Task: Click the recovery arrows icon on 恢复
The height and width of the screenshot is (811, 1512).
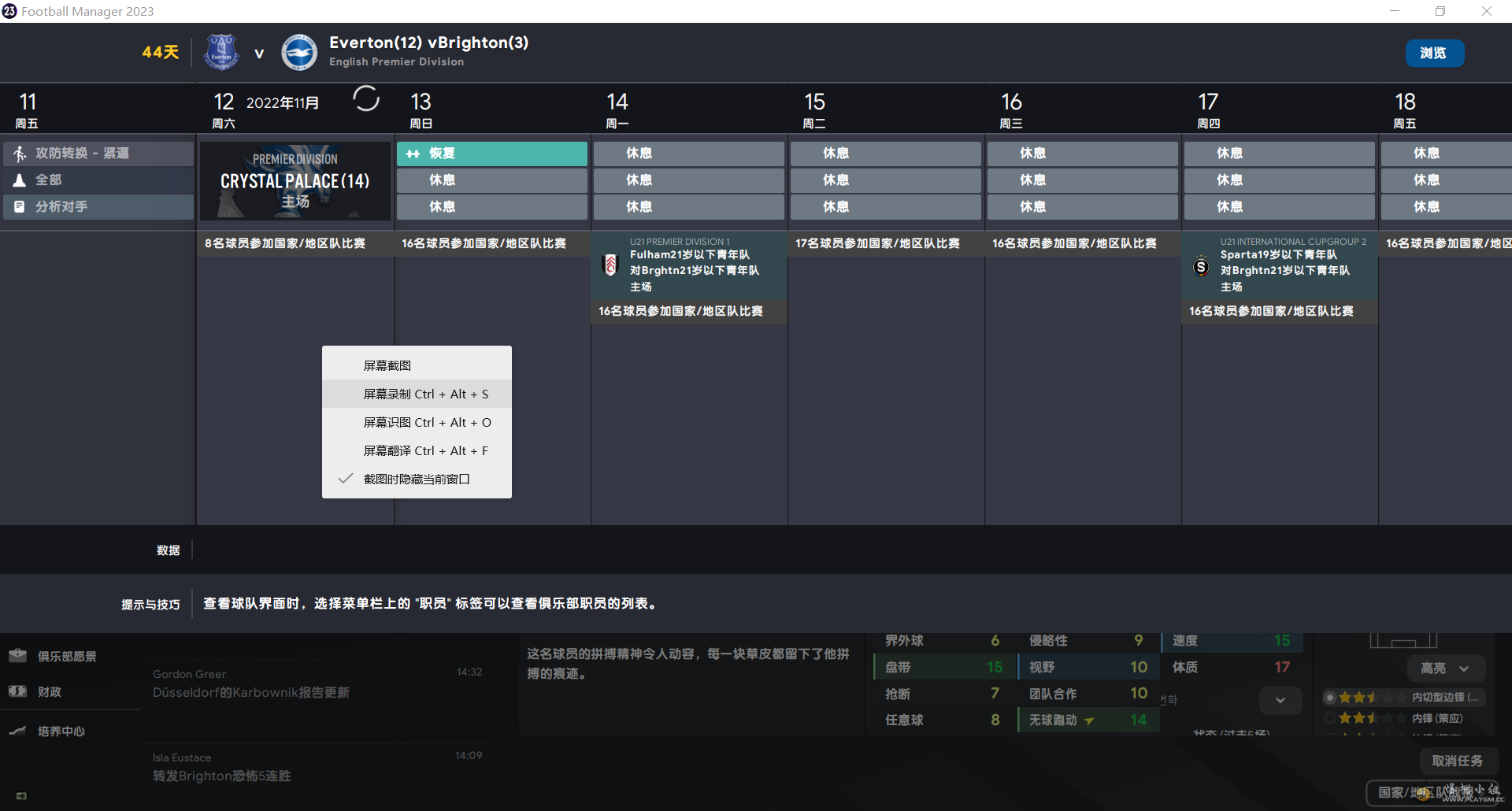Action: [413, 154]
